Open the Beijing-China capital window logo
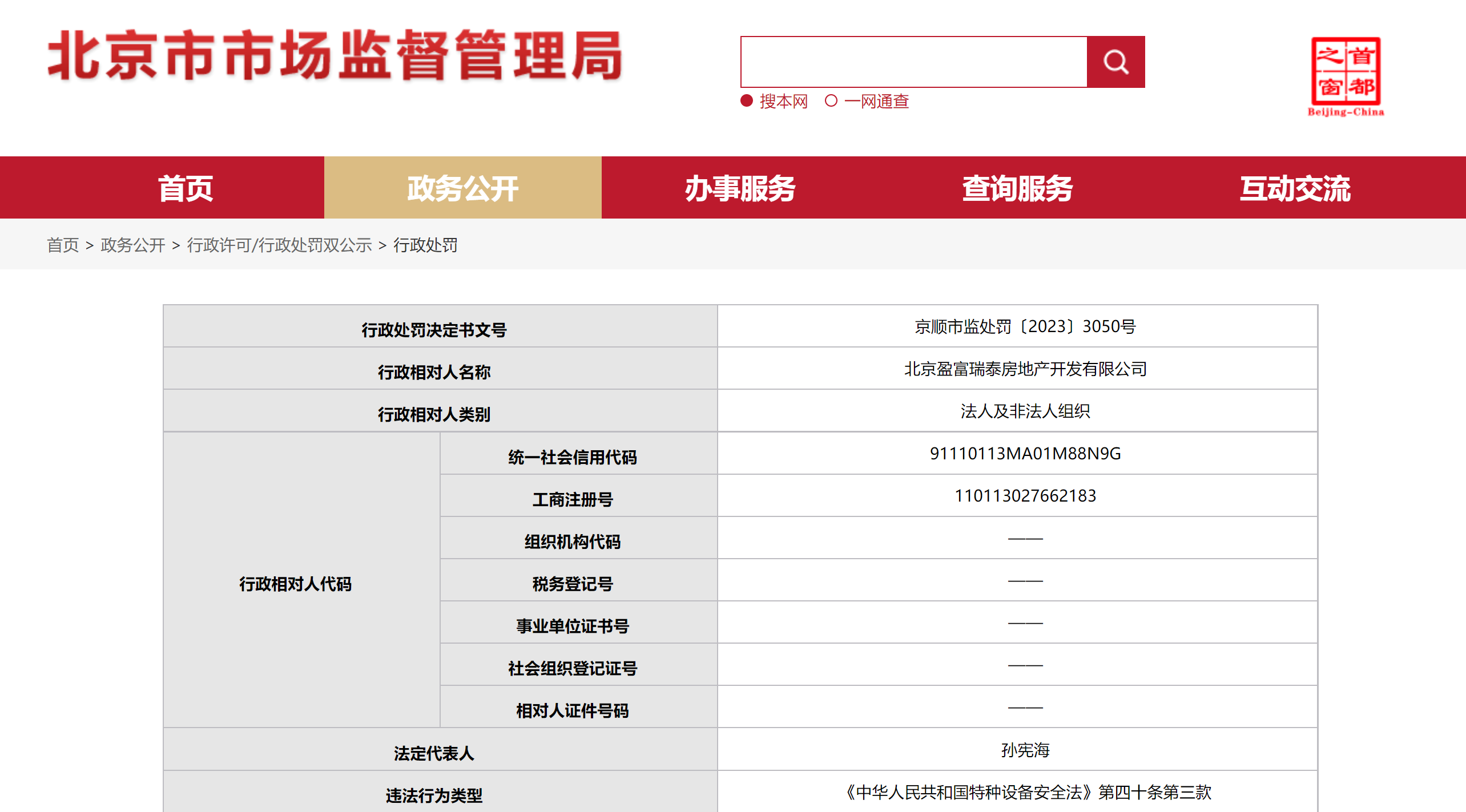The height and width of the screenshot is (812, 1466). click(1346, 76)
